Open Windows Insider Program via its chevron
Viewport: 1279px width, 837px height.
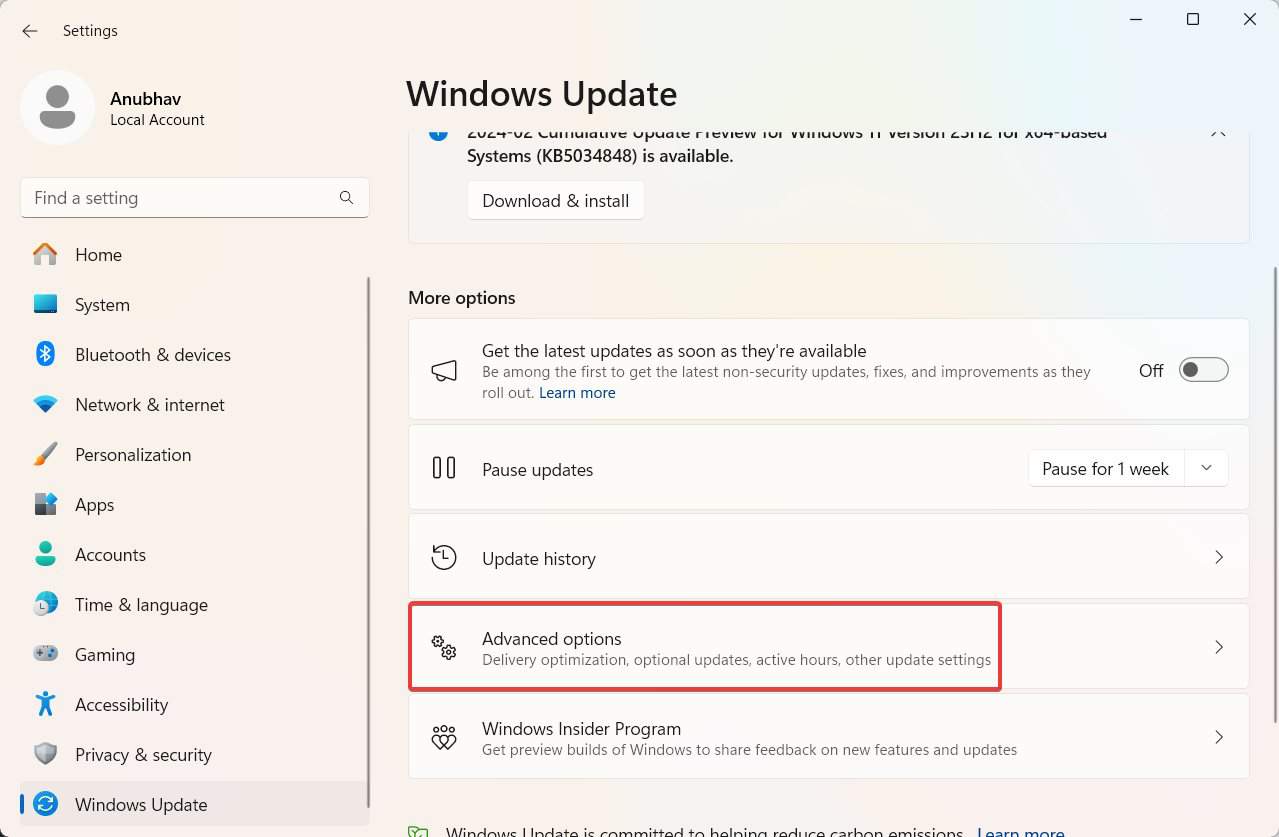1218,737
